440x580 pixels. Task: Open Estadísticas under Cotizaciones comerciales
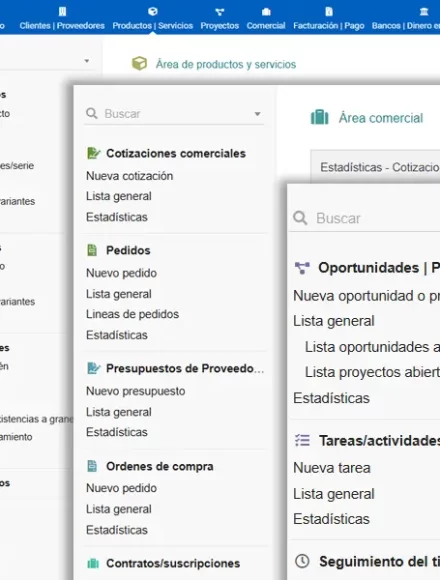pos(117,217)
